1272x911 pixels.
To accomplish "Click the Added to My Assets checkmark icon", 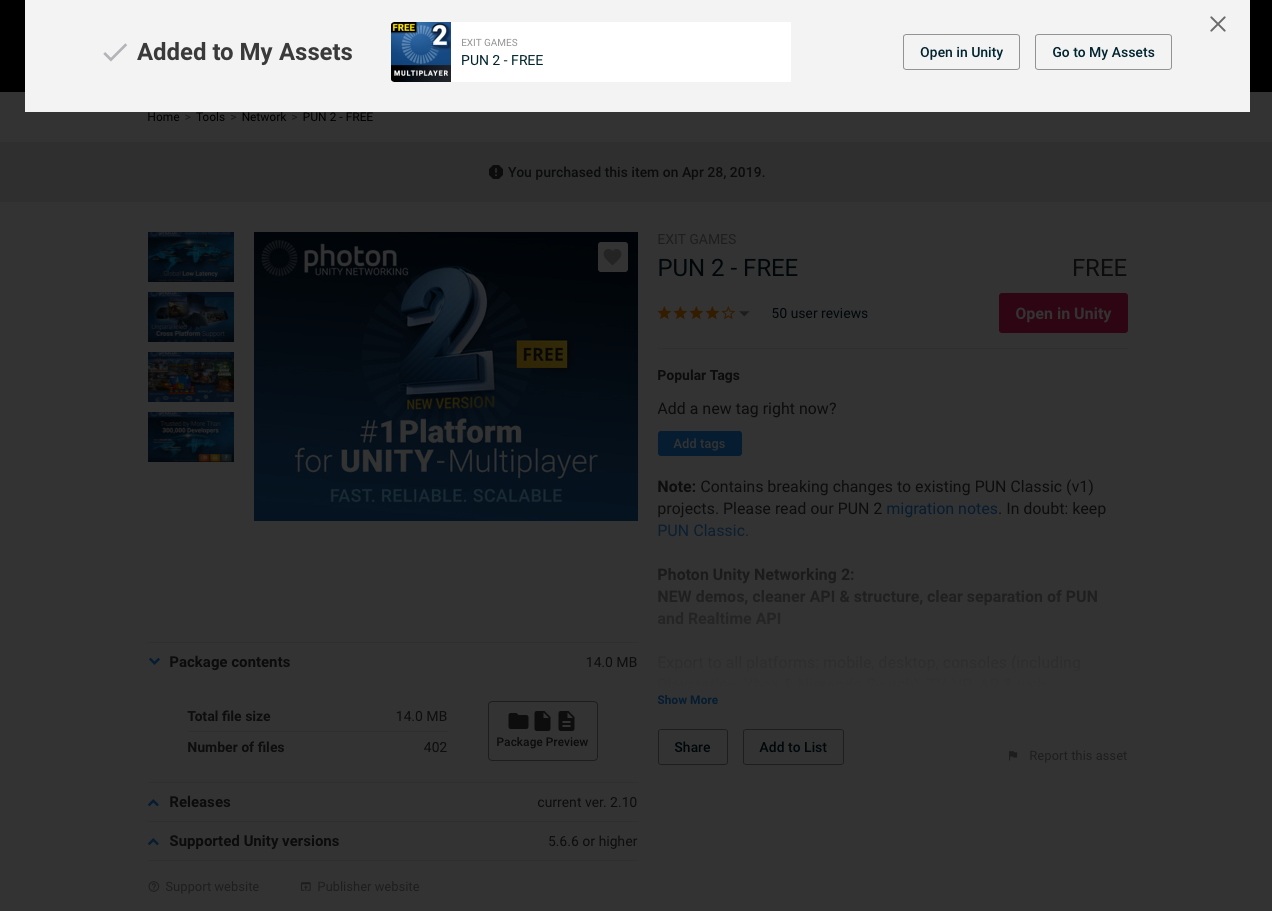I will pos(115,53).
